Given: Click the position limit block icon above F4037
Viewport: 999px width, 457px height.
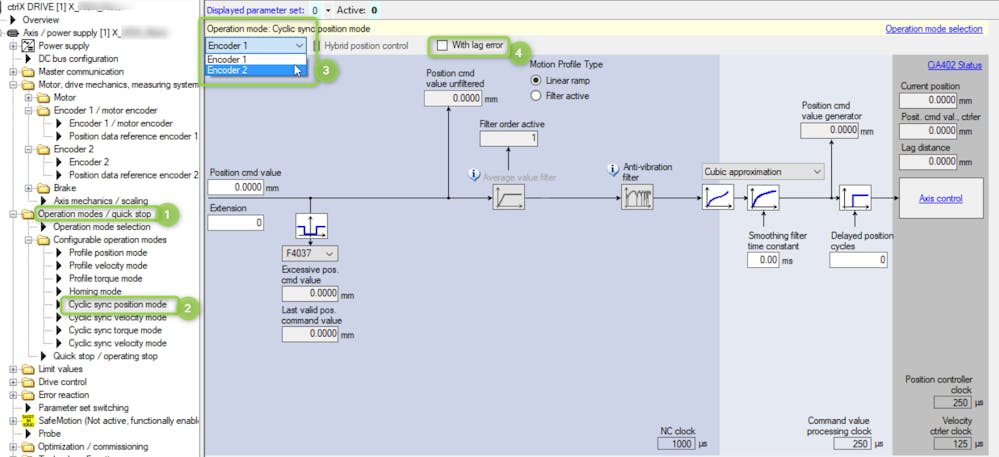Looking at the screenshot, I should click(311, 227).
